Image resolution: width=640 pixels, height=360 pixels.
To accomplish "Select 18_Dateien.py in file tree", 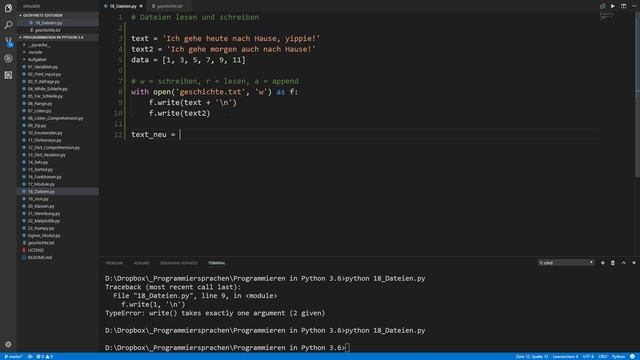I will pyautogui.click(x=57, y=191).
